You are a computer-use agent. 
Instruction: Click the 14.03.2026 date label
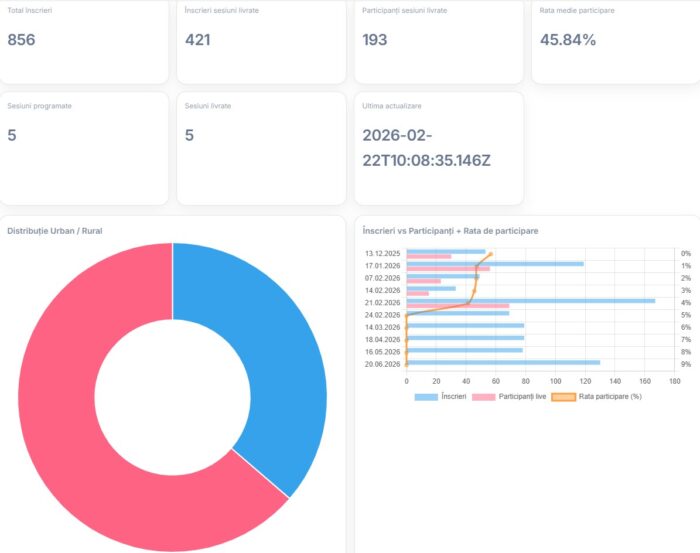[382, 327]
